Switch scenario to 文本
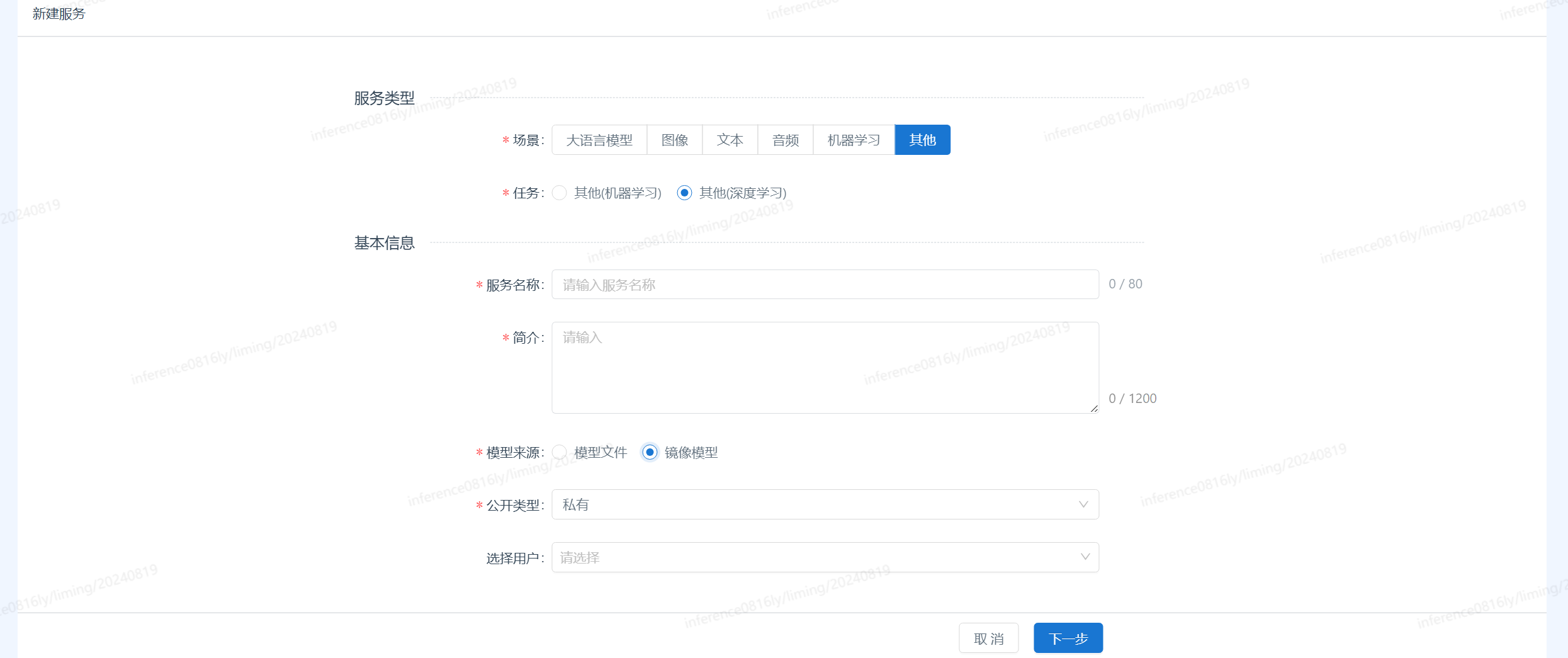The width and height of the screenshot is (1568, 658). [730, 140]
